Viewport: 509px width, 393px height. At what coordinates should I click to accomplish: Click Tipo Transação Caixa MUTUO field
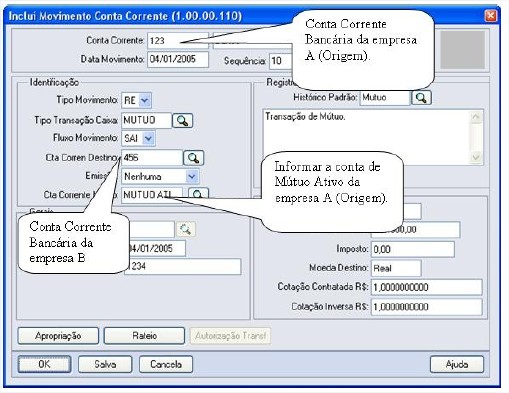coord(146,120)
